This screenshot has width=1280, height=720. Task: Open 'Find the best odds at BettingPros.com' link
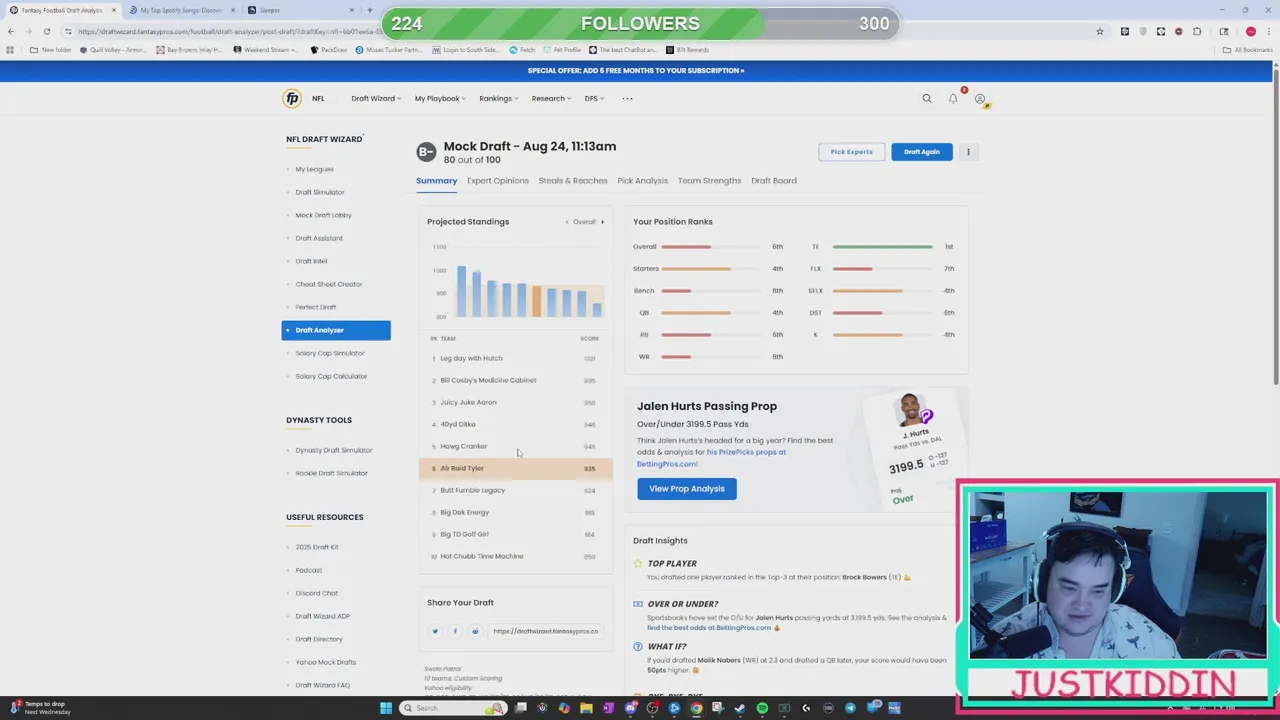(x=709, y=628)
